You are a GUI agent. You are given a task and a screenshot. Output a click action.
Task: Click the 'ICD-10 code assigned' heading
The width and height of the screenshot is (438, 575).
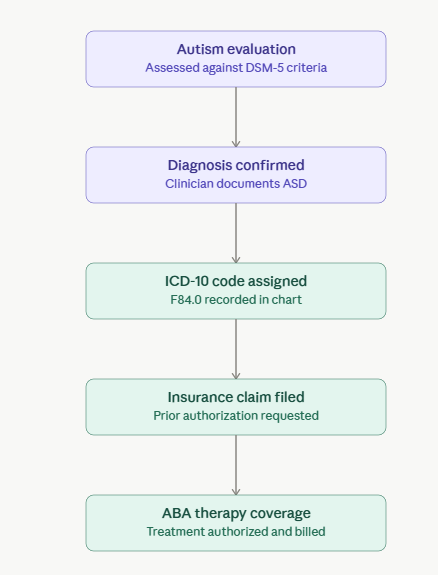click(236, 281)
